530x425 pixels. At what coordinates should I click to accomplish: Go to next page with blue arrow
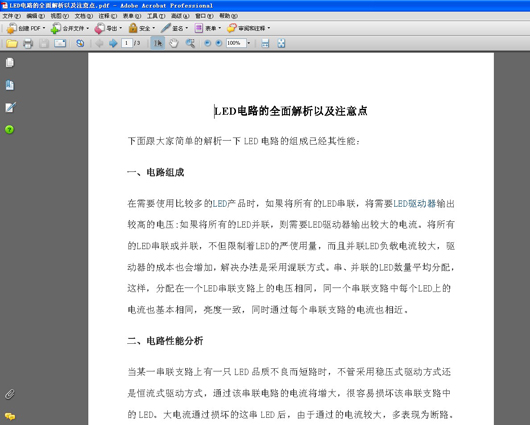113,43
